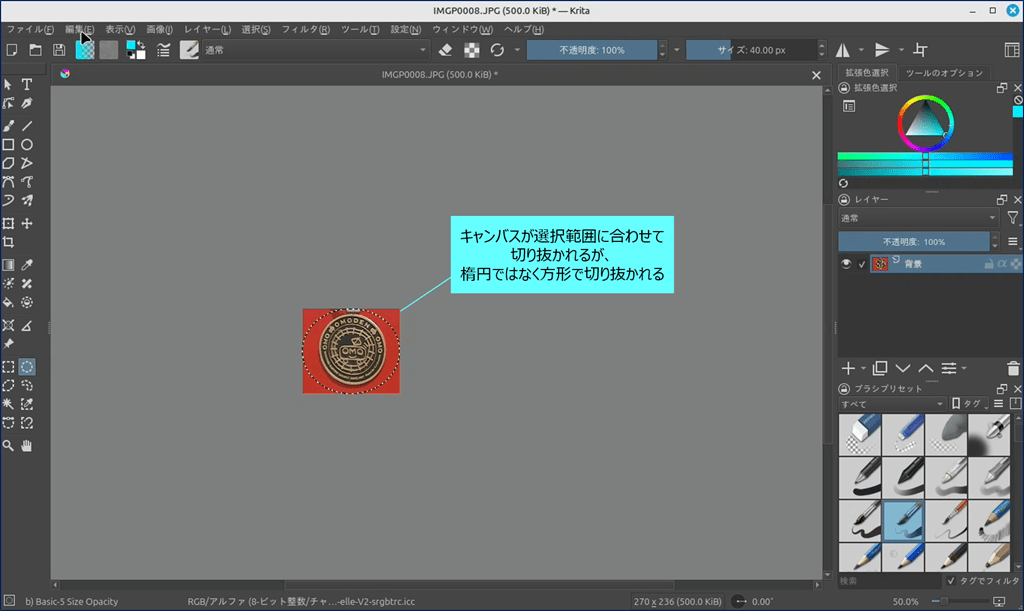
Task: Select the Zoom tool magnifier
Action: (x=8, y=445)
